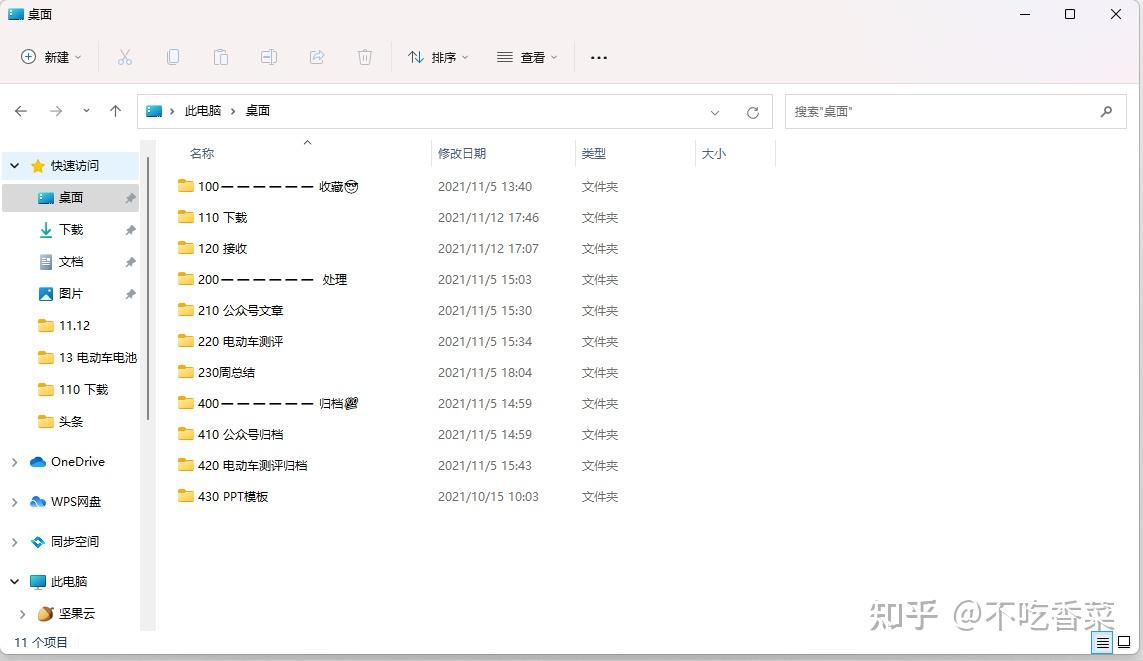Viewport: 1143px width, 661px height.
Task: Open the 查看 view dropdown
Action: point(527,57)
